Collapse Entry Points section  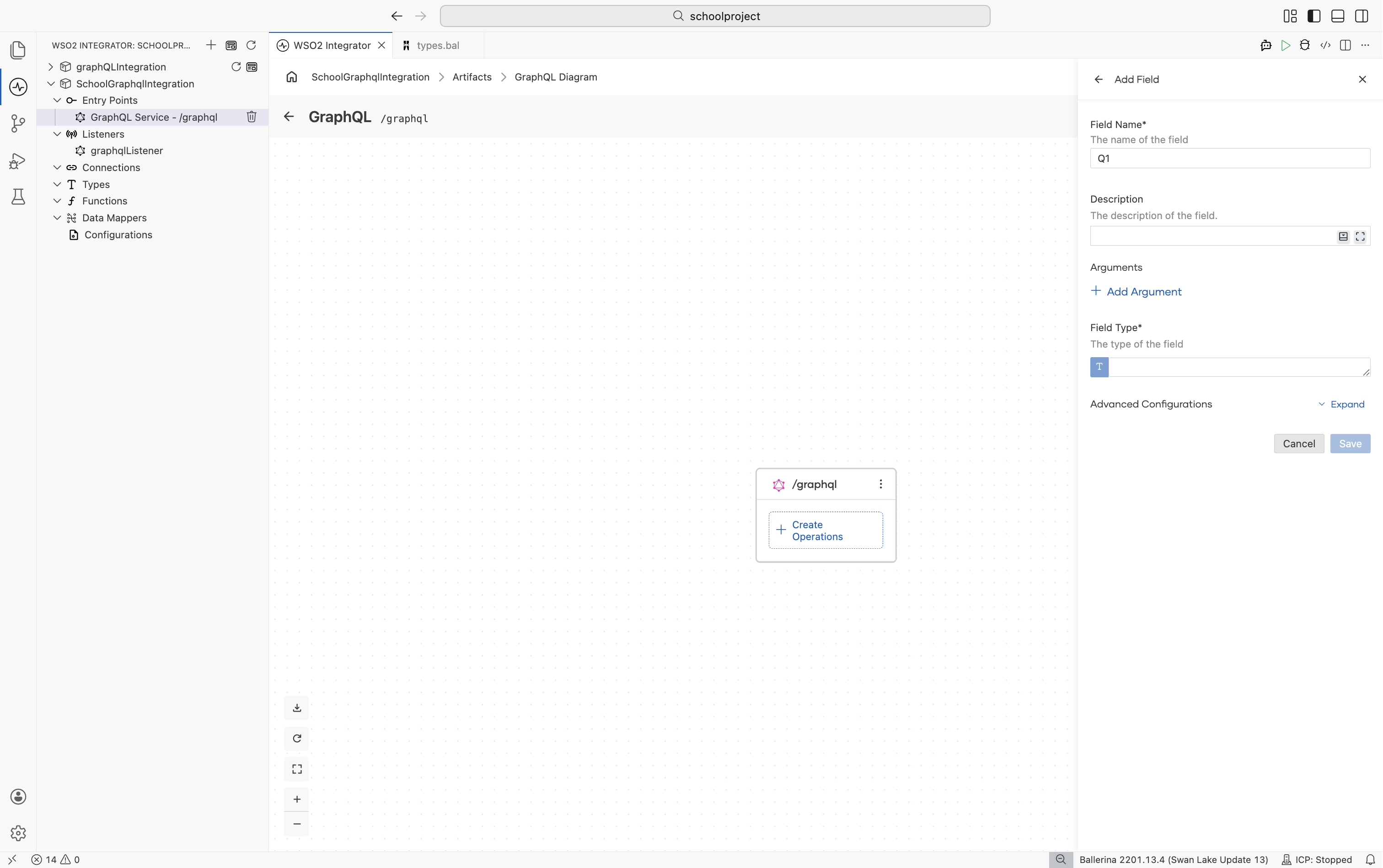pos(57,101)
